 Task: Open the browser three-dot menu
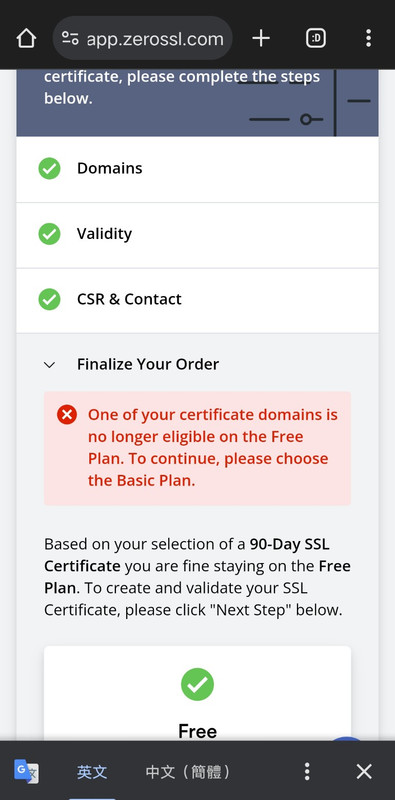(368, 38)
